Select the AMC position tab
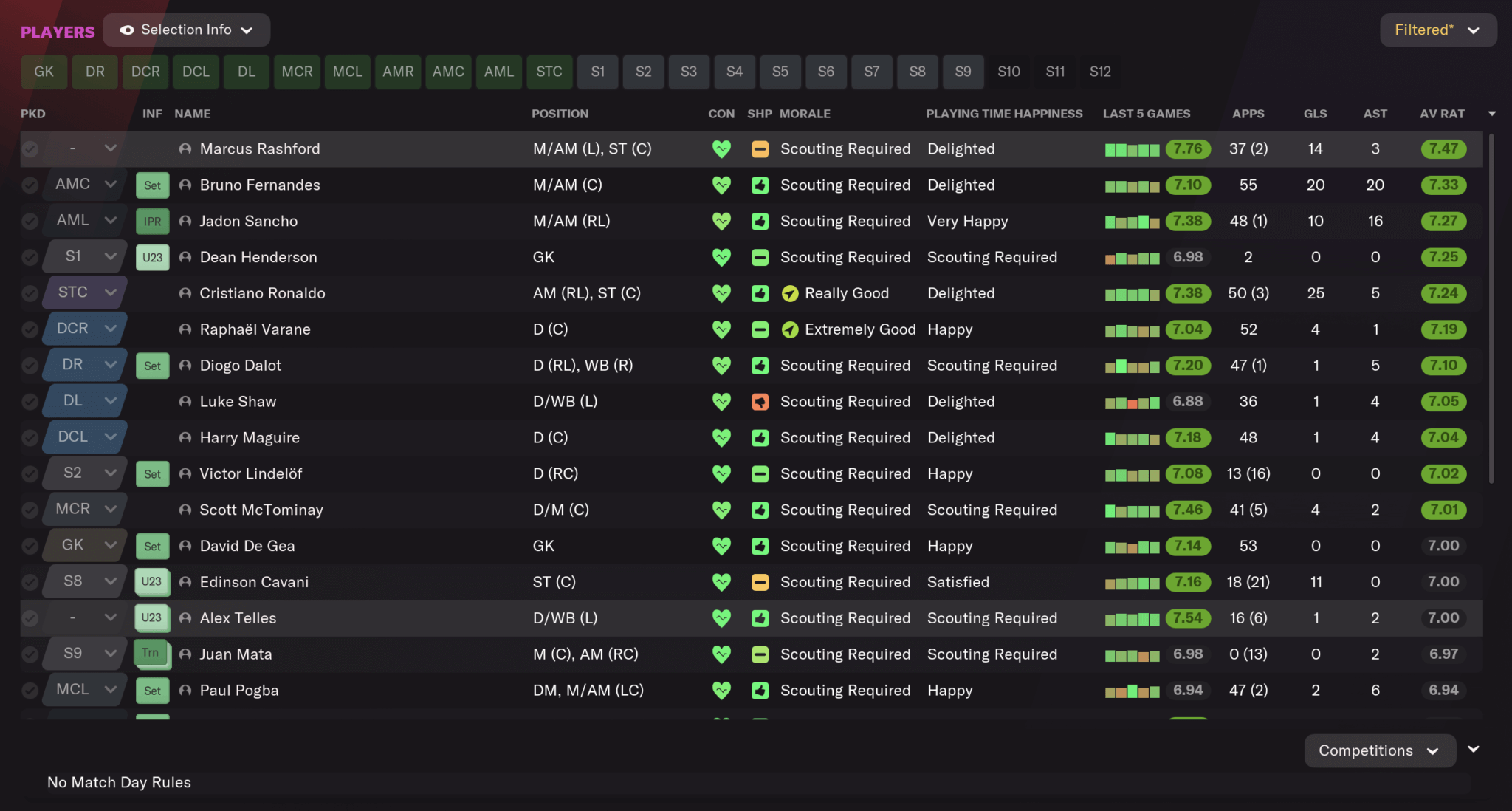Screen dimensions: 1512x811 [448, 72]
